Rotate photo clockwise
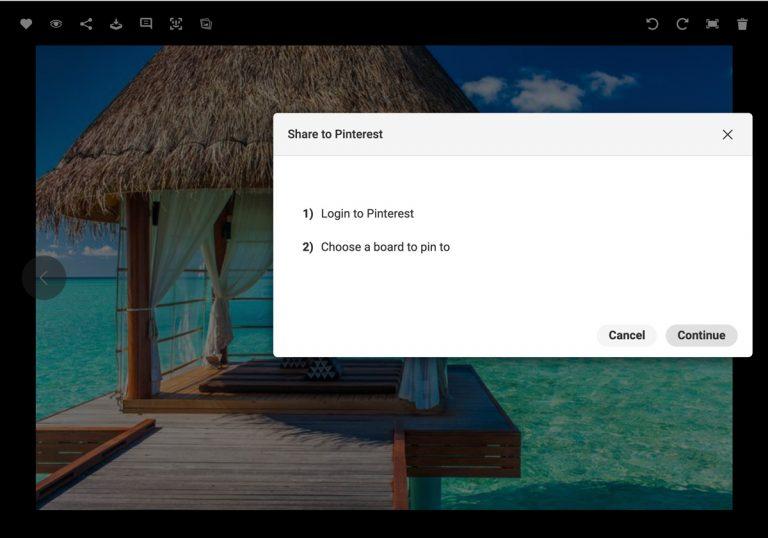Viewport: 768px width, 538px height. click(682, 24)
